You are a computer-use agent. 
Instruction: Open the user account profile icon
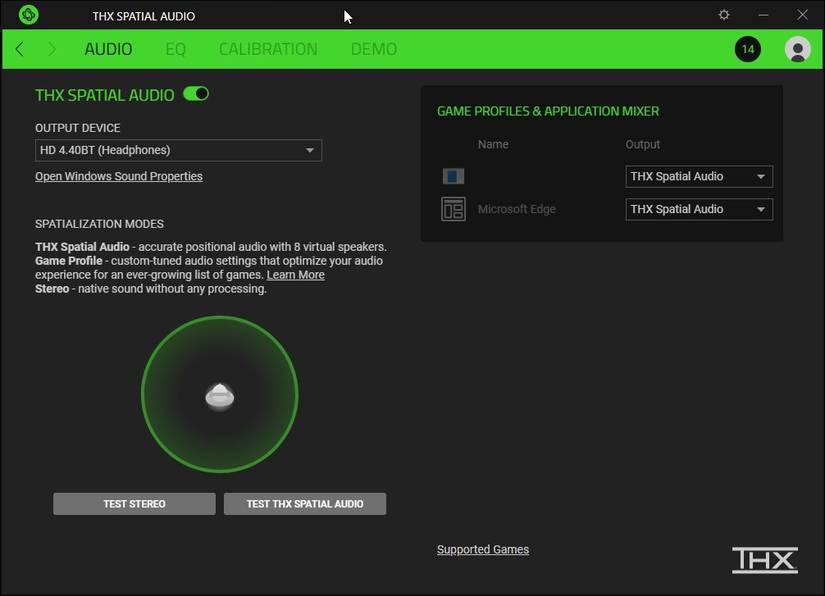(x=797, y=48)
